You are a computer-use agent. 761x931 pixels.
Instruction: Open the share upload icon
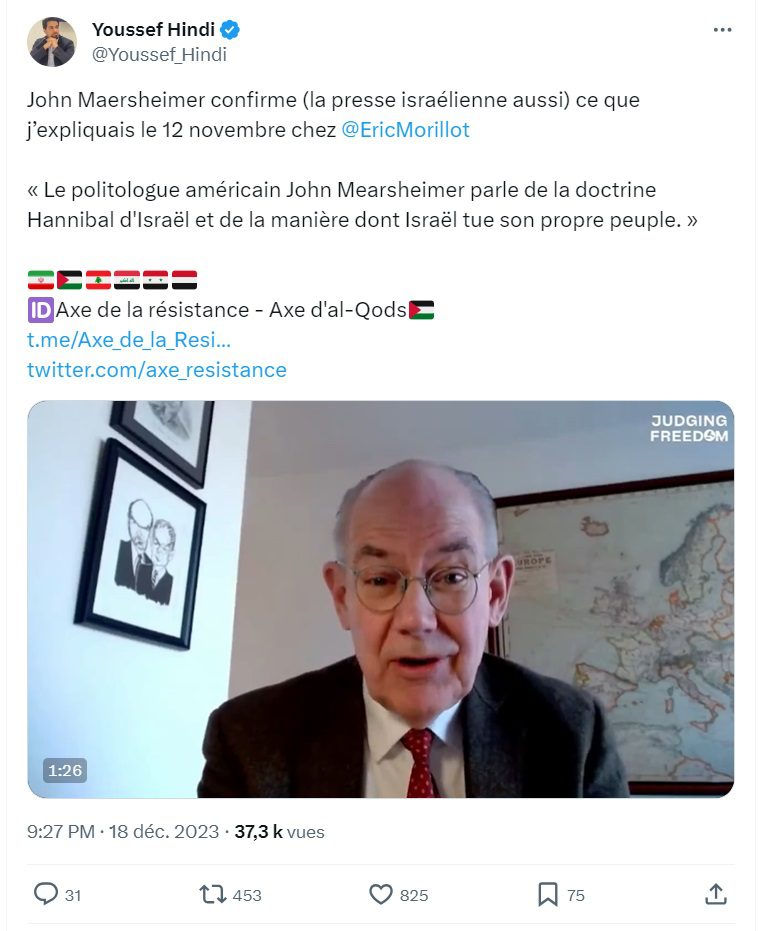click(716, 894)
